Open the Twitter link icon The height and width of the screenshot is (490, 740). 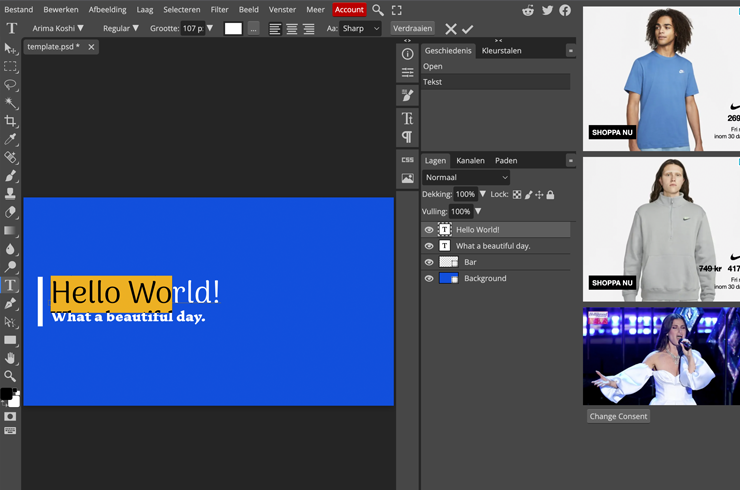click(x=547, y=10)
